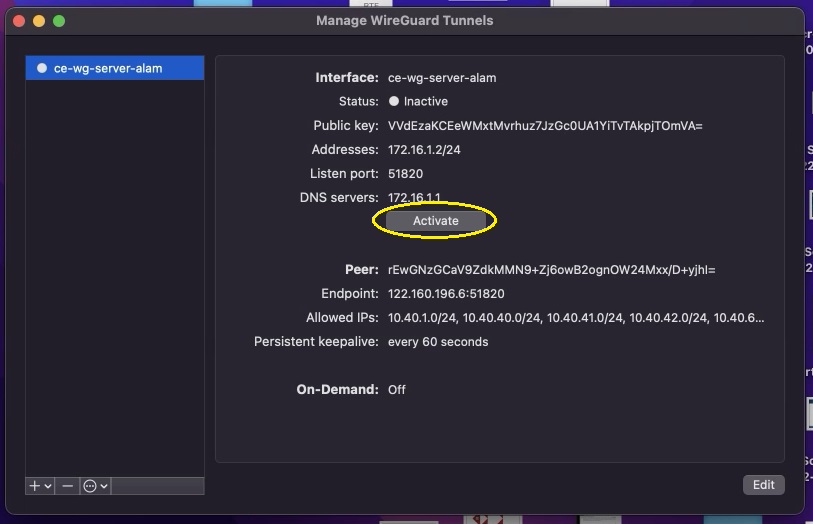Screen dimensions: 813x524
Task: Open the Edit tunnel dialog
Action: tap(763, 485)
